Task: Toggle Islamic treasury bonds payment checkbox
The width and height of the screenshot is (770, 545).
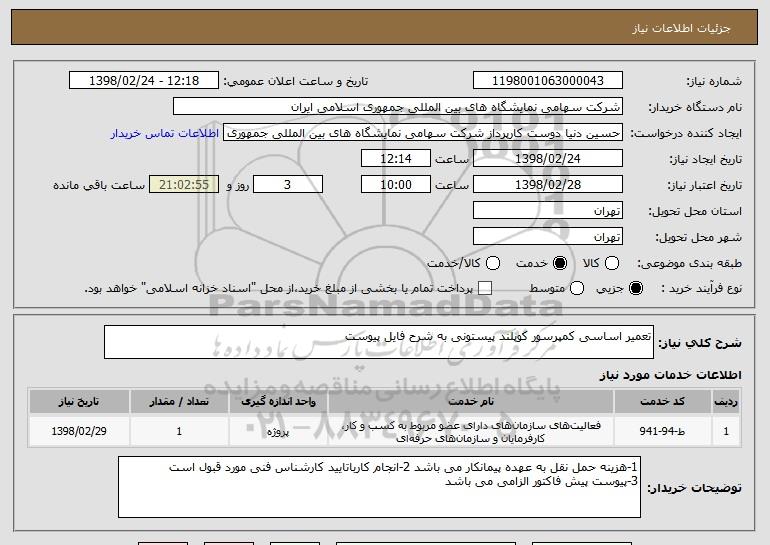Action: (485, 288)
